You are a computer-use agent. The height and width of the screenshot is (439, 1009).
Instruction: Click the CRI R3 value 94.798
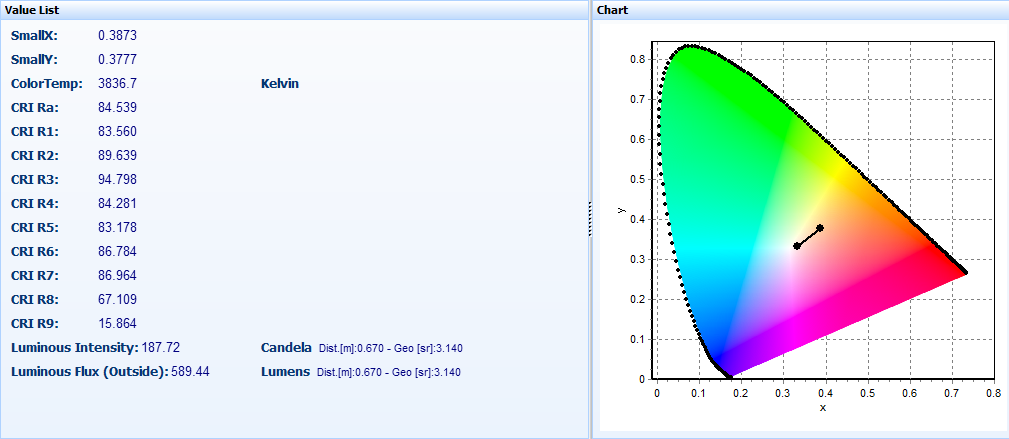118,179
